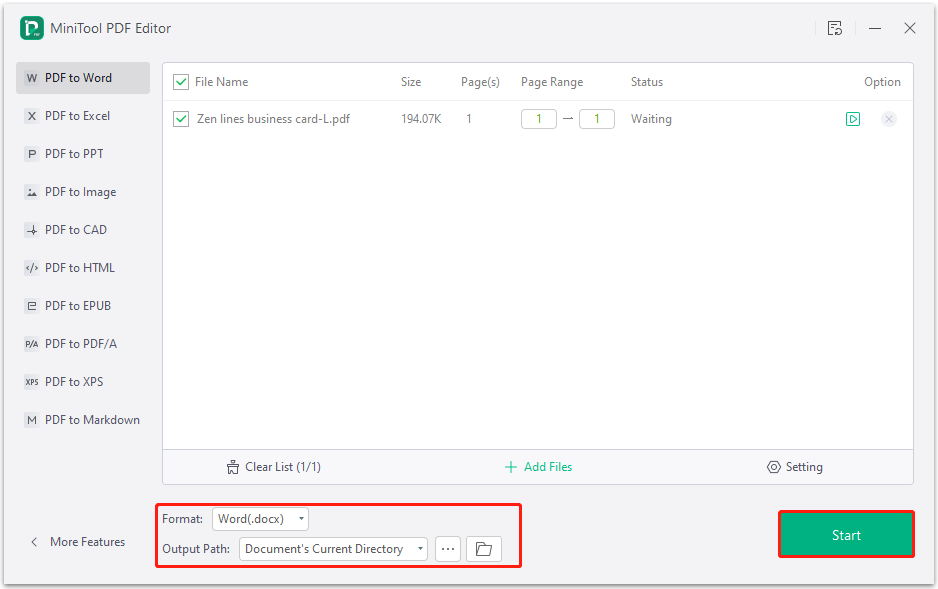Image resolution: width=938 pixels, height=589 pixels.
Task: Click the P/A icon in the sidebar
Action: [x=32, y=344]
